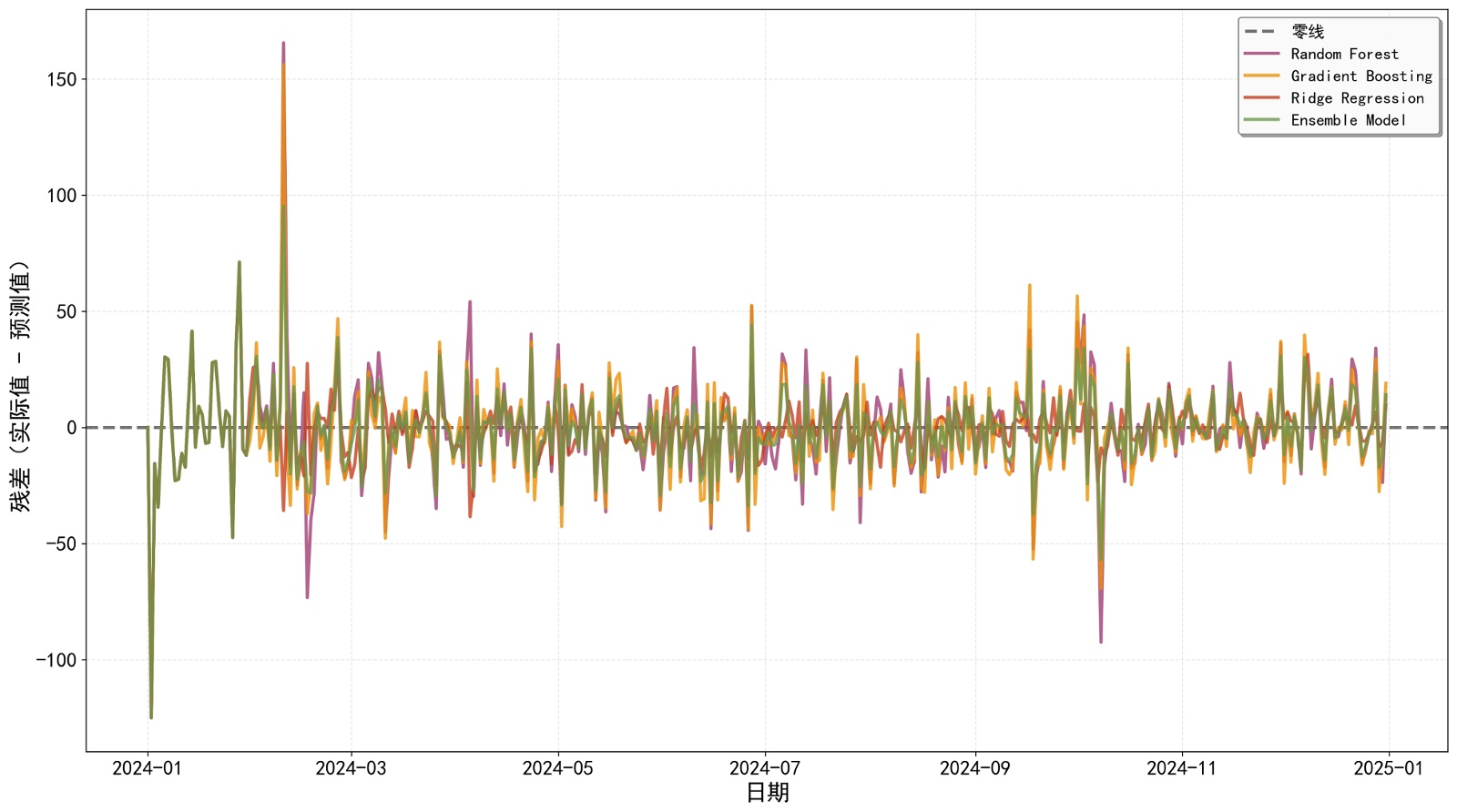Screen dimensions: 1457x812
Task: Click the 150 y-axis tick label
Action: (62, 80)
